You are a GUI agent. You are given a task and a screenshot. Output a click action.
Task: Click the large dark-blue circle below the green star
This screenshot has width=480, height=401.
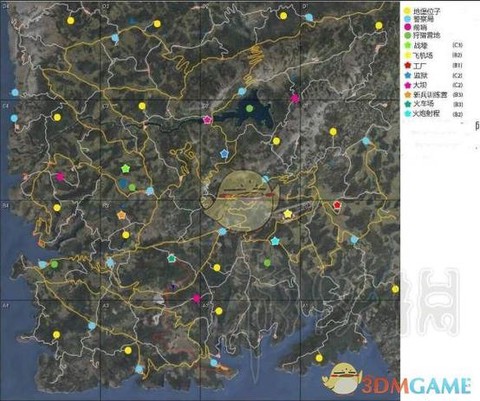tap(124, 183)
